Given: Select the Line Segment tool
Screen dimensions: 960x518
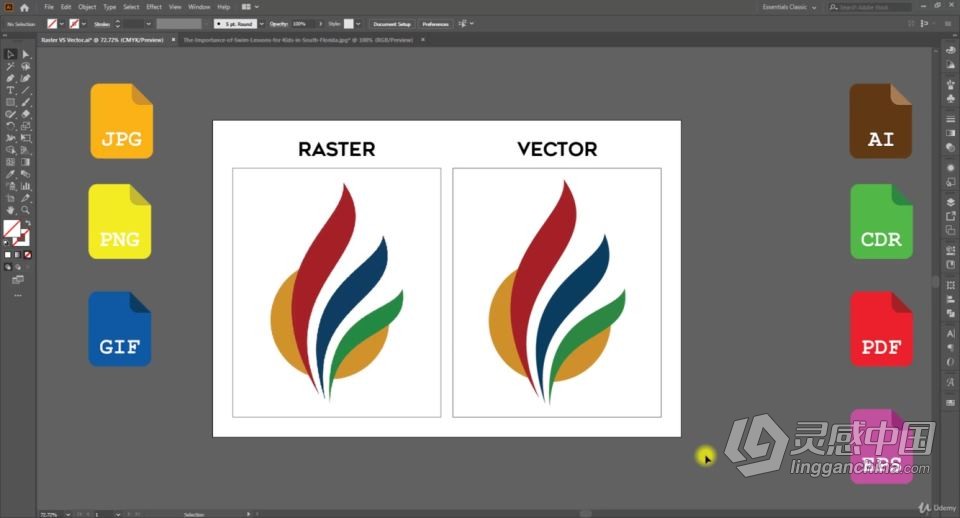Looking at the screenshot, I should coord(26,90).
